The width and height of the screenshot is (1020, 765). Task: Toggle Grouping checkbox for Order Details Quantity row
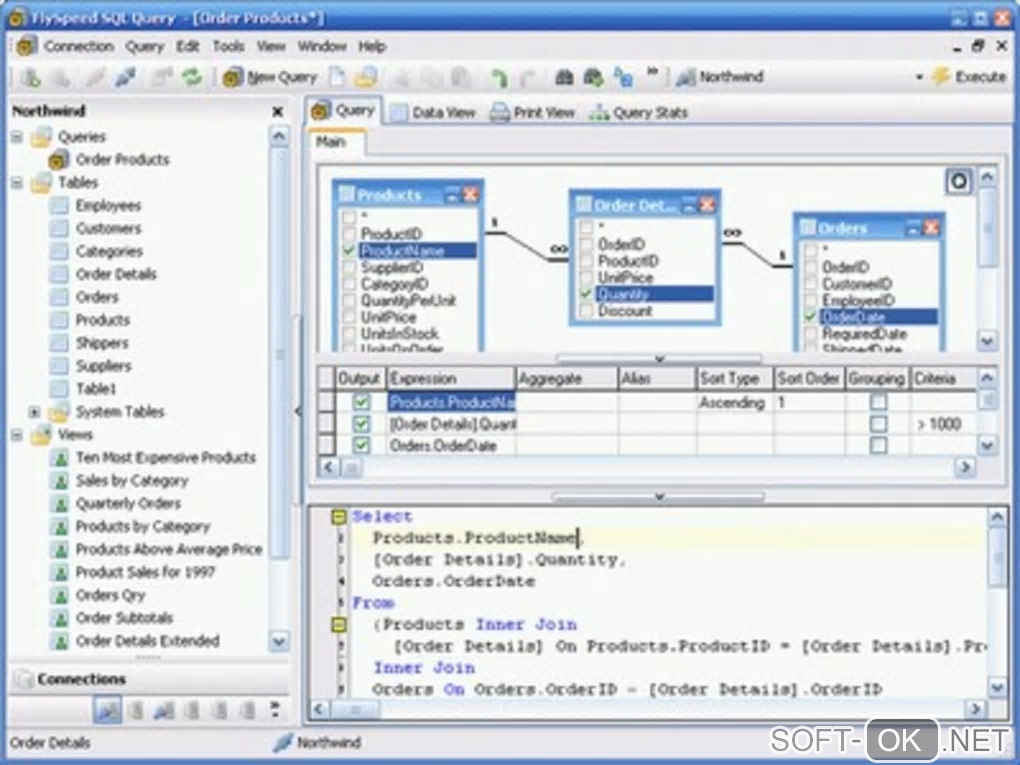tap(878, 424)
